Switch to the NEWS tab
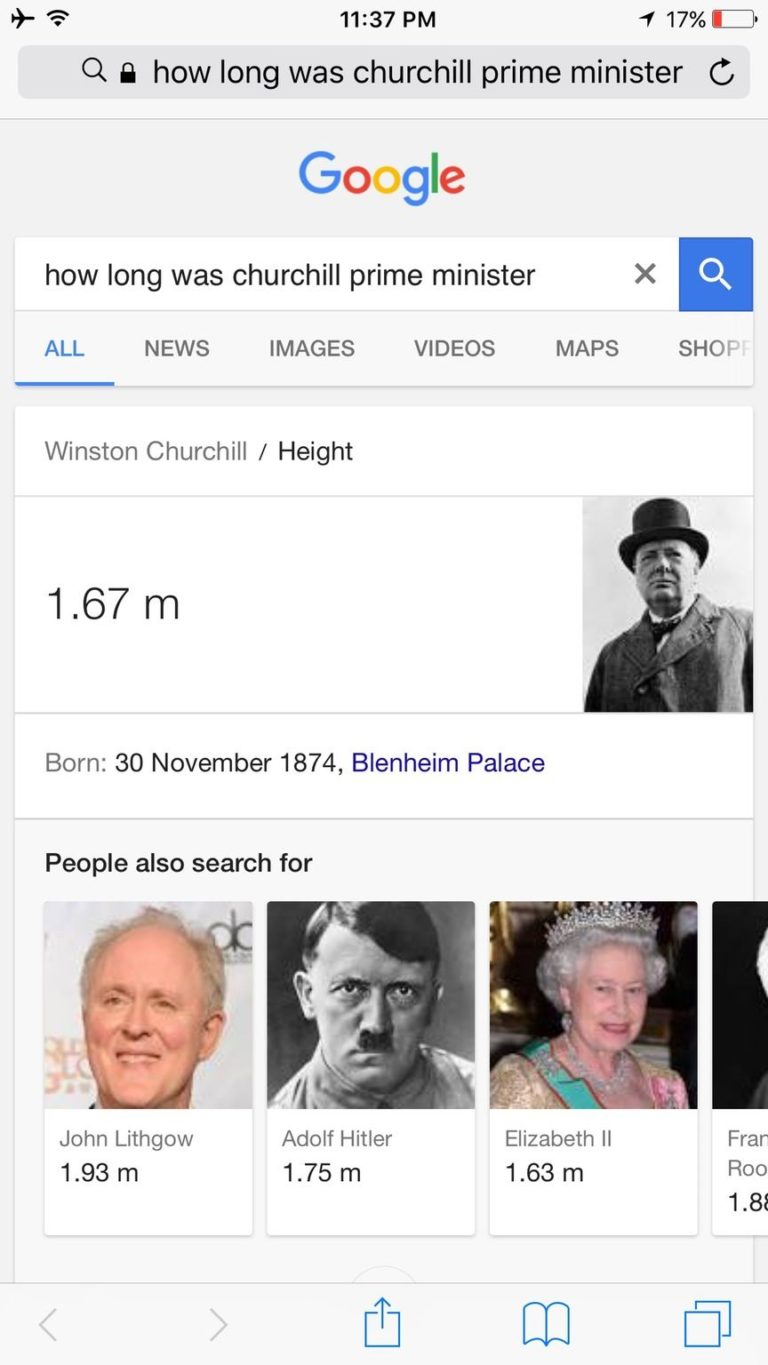 [x=176, y=348]
